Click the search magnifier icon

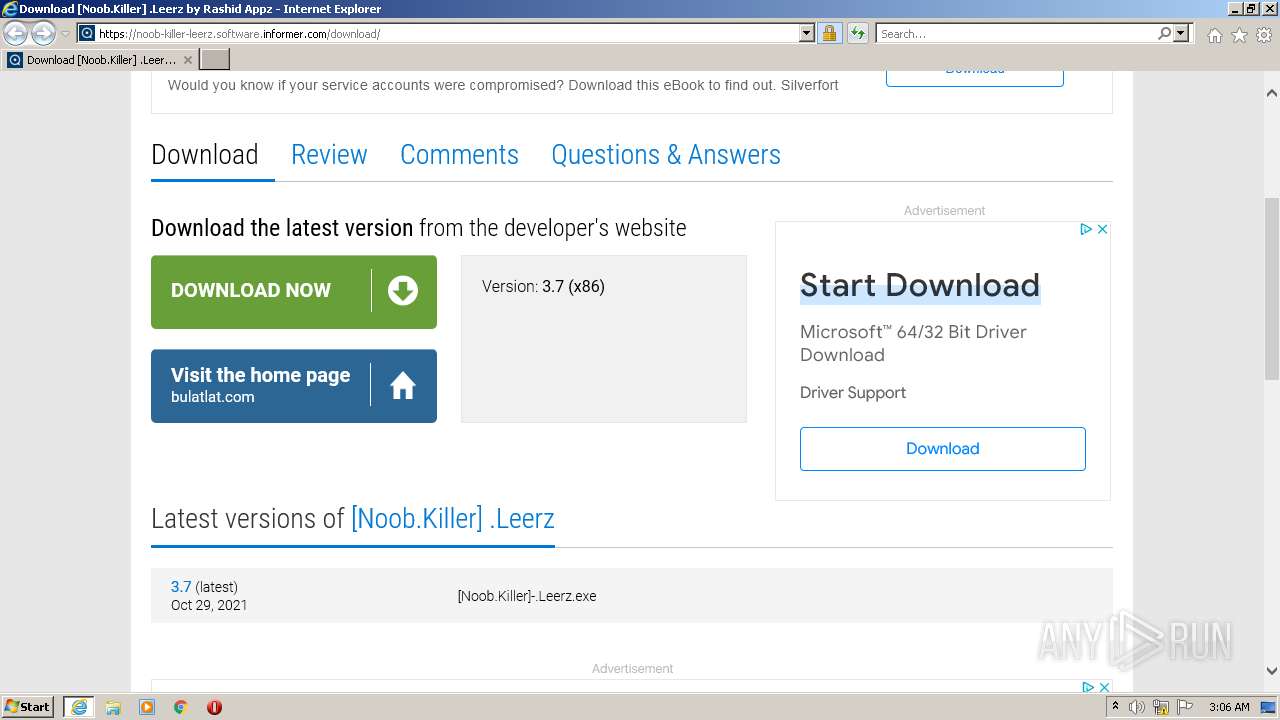click(x=1164, y=33)
